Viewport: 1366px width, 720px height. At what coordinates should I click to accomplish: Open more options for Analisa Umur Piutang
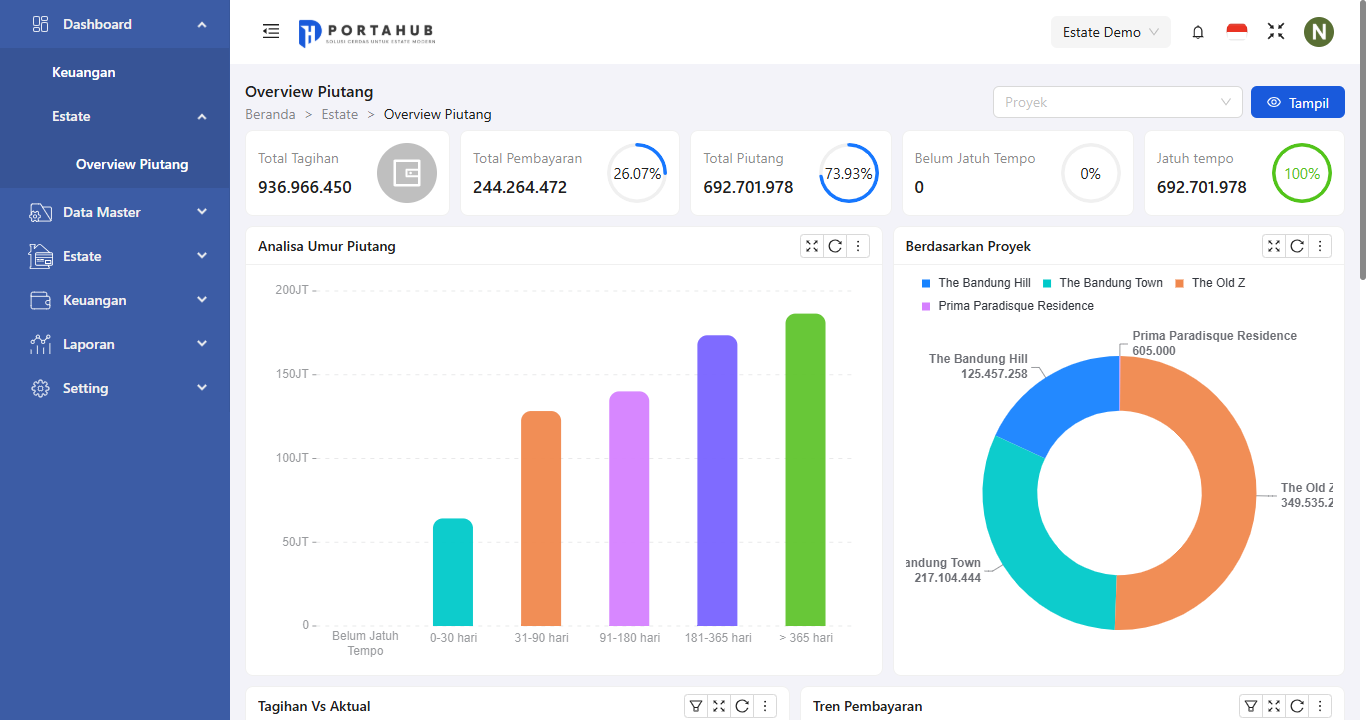858,246
